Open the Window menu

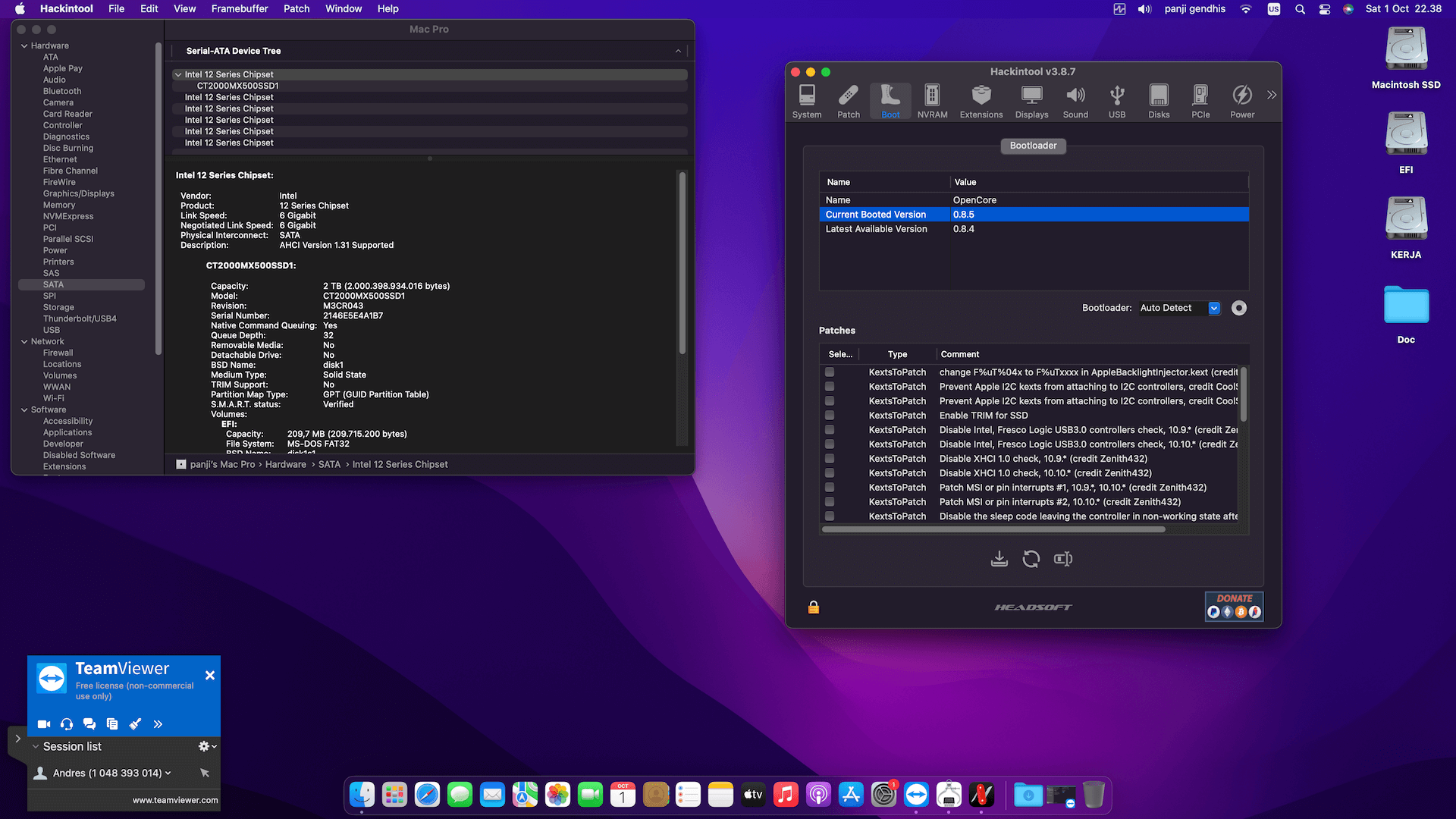coord(344,8)
